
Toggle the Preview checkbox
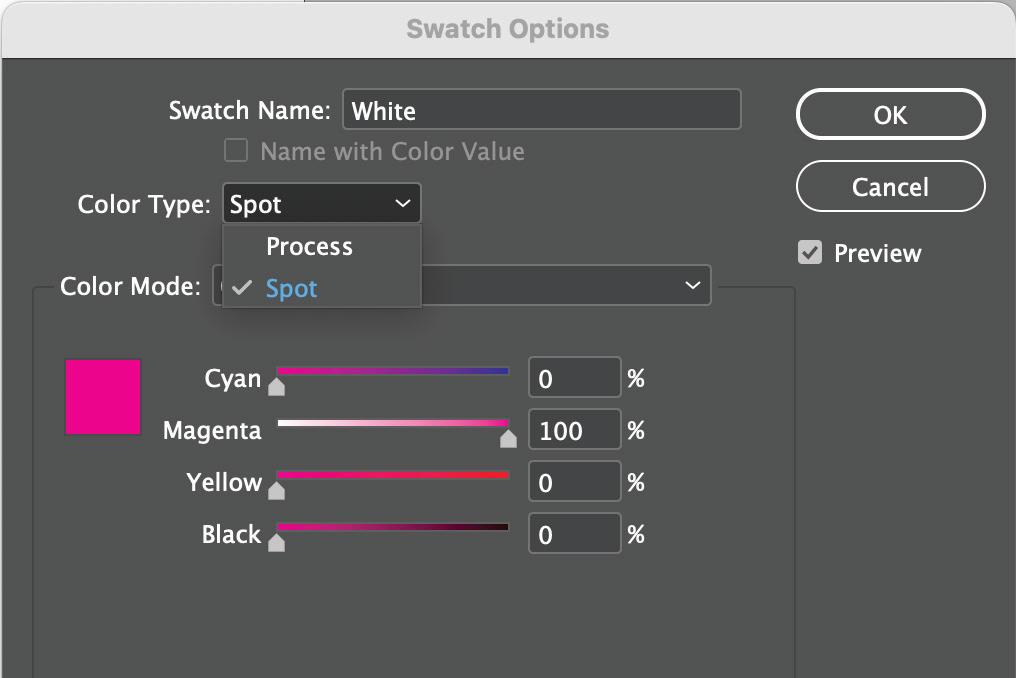click(x=810, y=253)
